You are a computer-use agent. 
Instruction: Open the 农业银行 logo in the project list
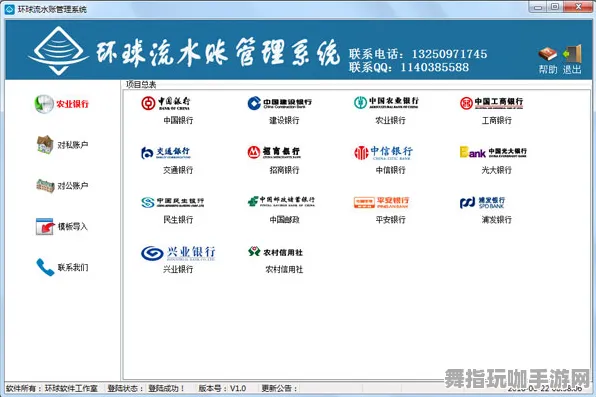click(386, 102)
